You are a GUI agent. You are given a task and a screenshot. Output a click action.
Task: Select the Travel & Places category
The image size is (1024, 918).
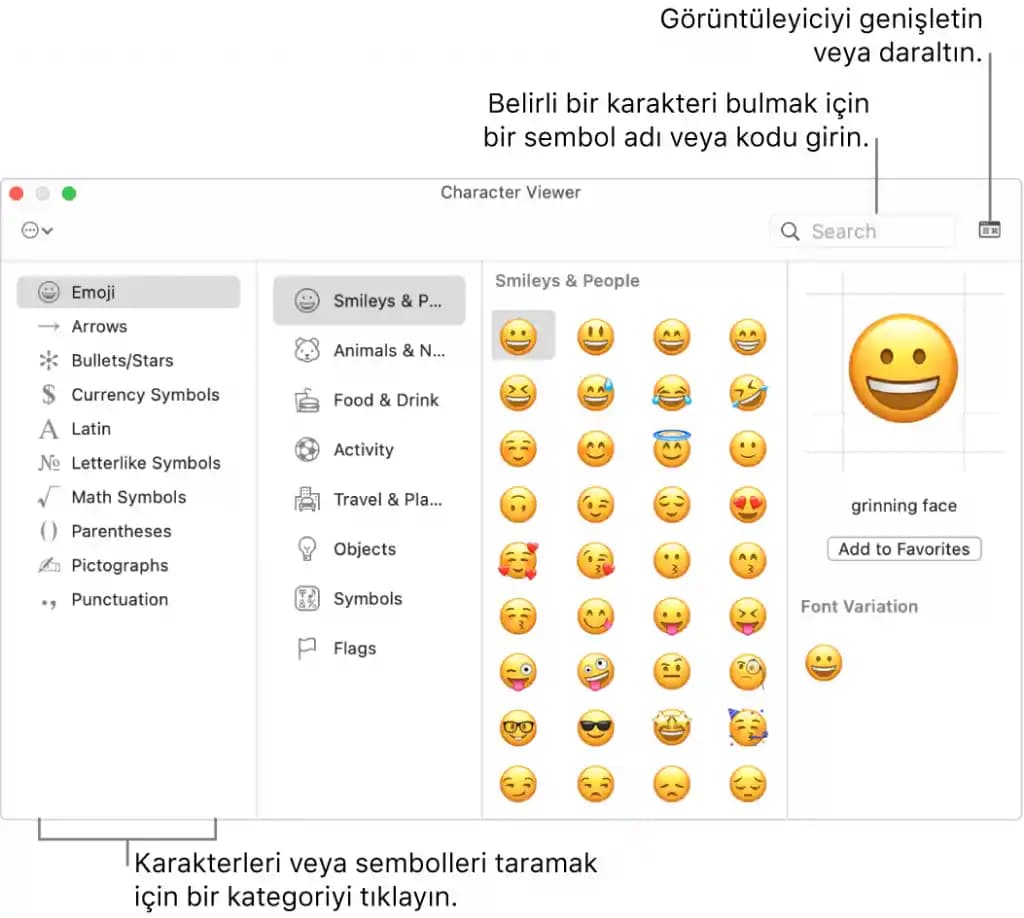click(369, 500)
